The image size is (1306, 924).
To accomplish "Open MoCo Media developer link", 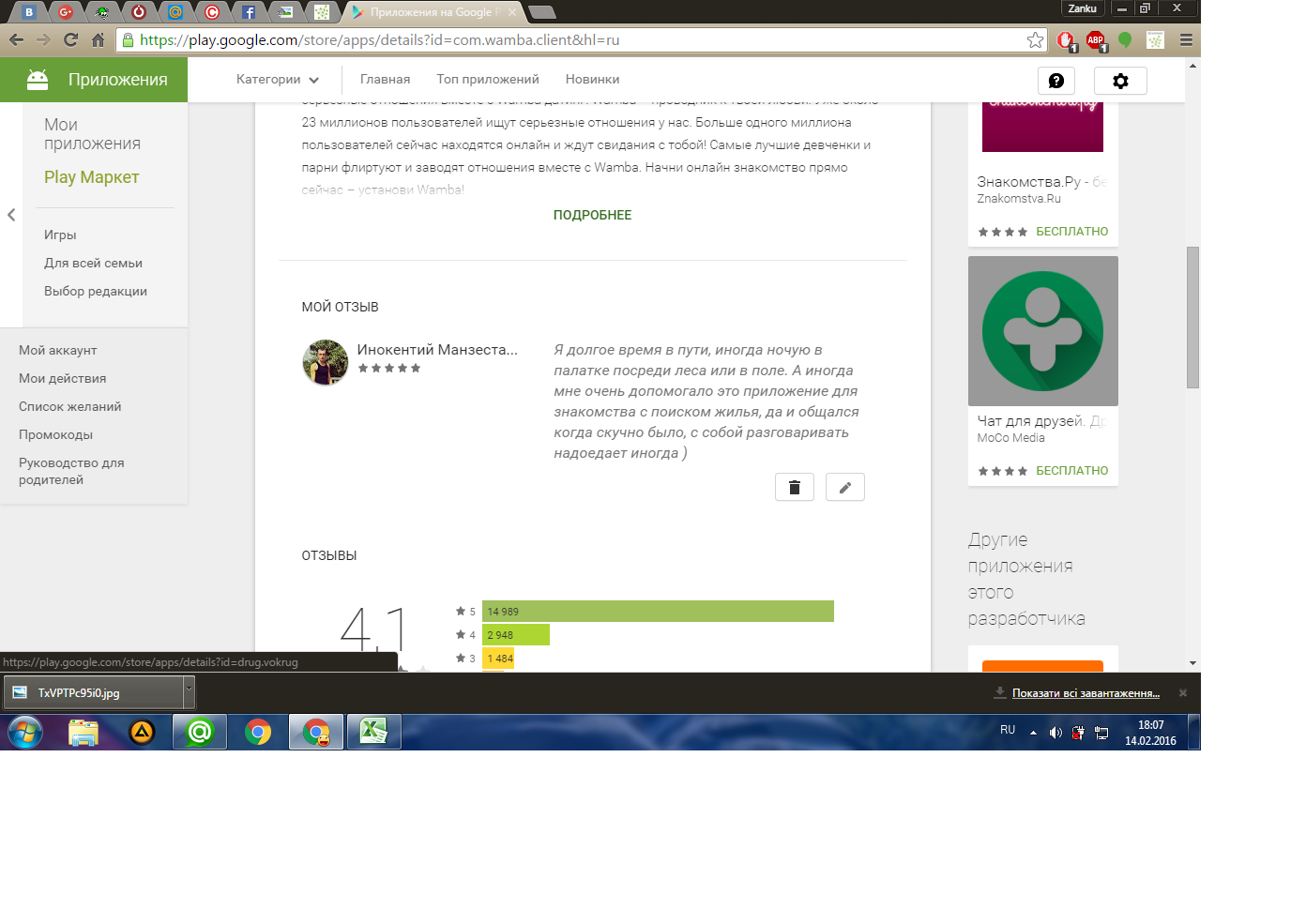I will [x=1010, y=438].
